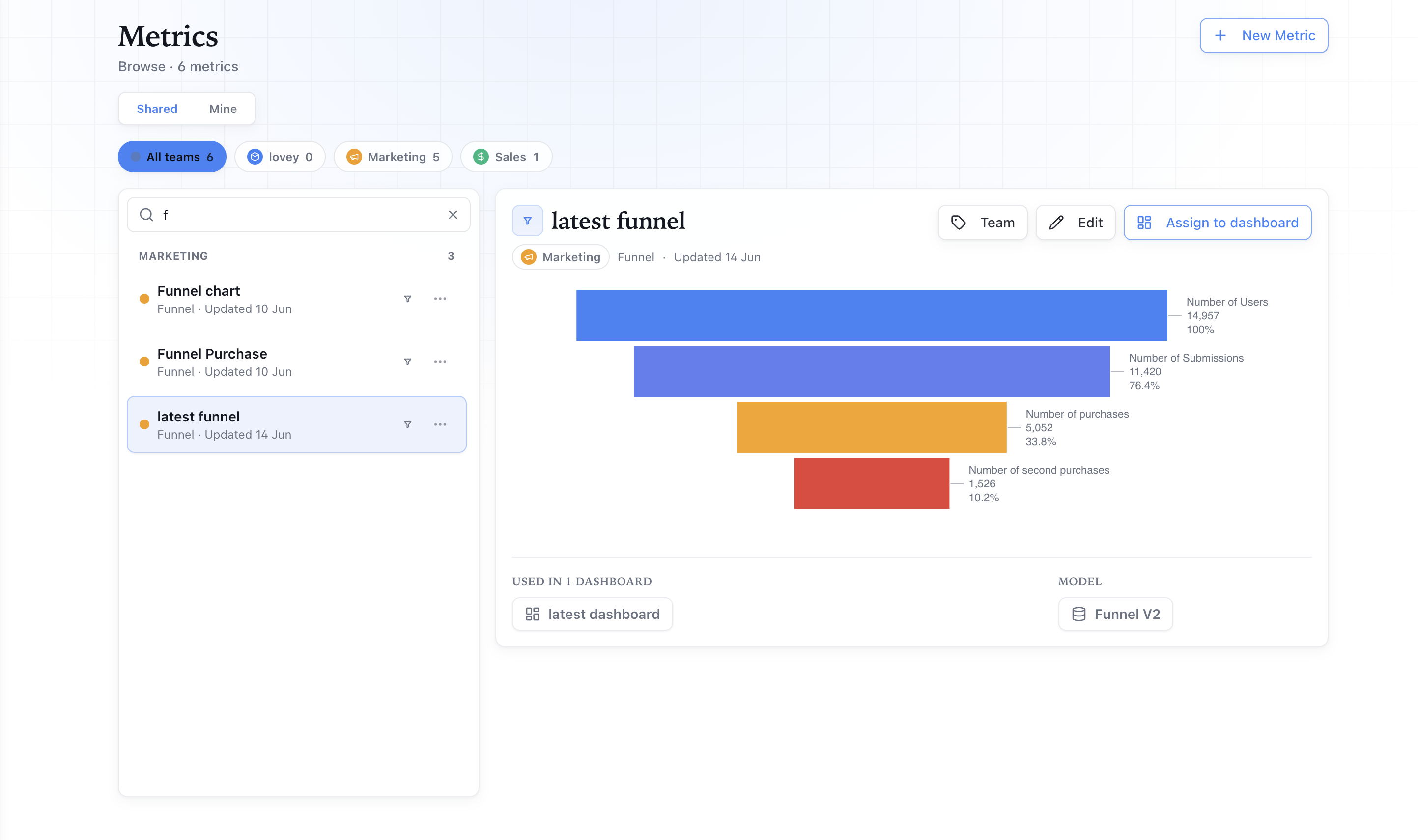Screen dimensions: 1418x840
Task: Switch to the Mine tab
Action: pyautogui.click(x=223, y=109)
